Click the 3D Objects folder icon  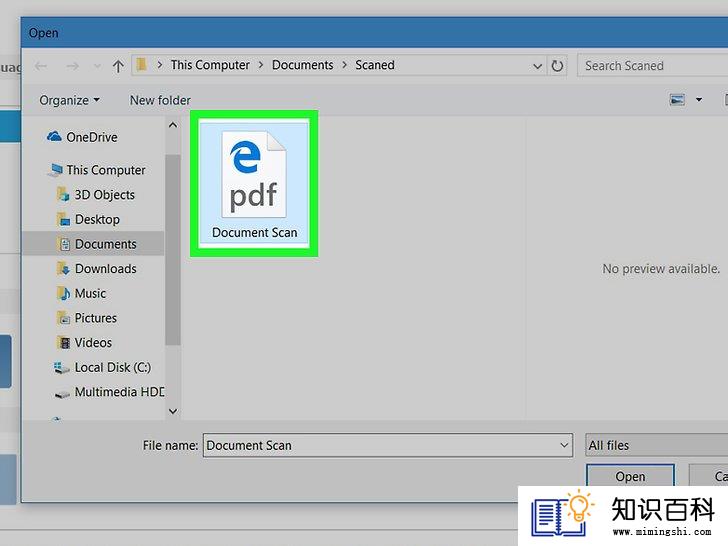pyautogui.click(x=63, y=195)
